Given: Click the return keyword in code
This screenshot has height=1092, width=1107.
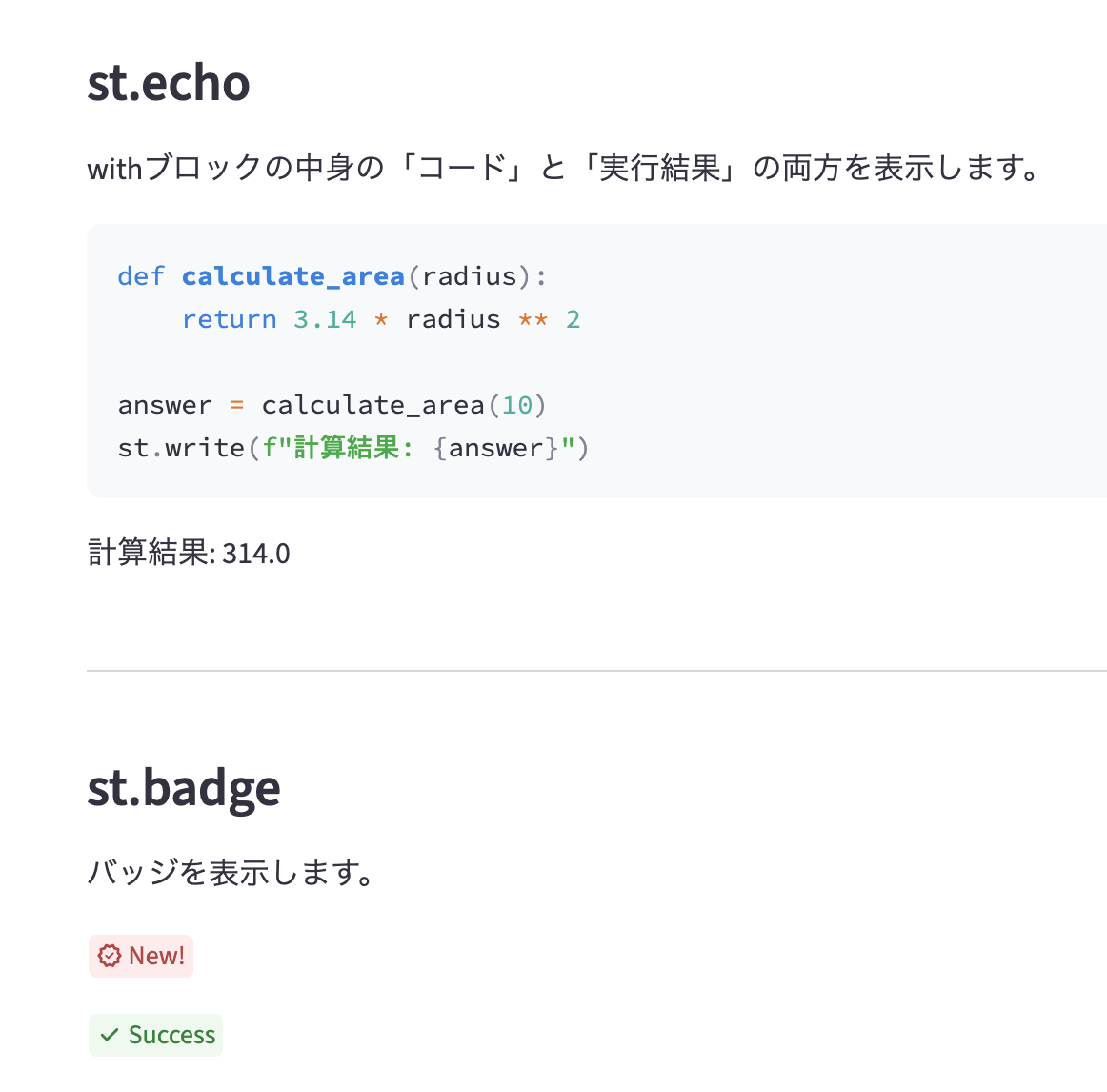Looking at the screenshot, I should [229, 319].
